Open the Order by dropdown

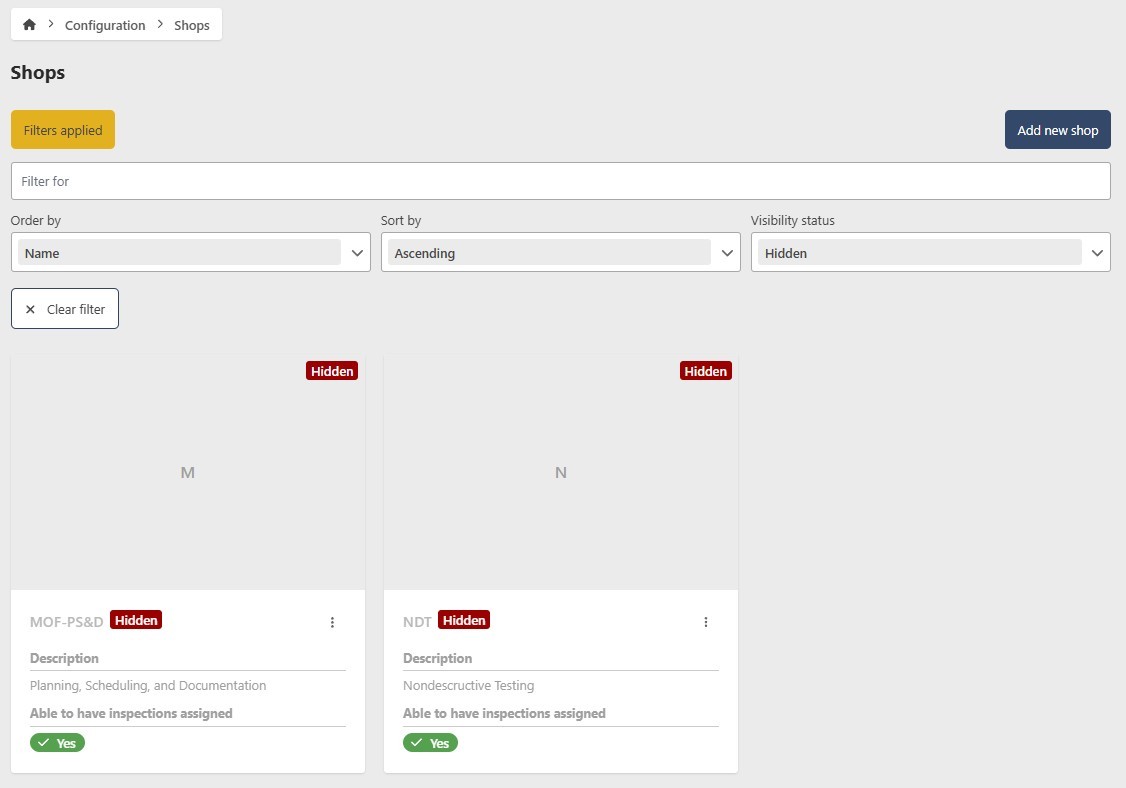point(191,252)
